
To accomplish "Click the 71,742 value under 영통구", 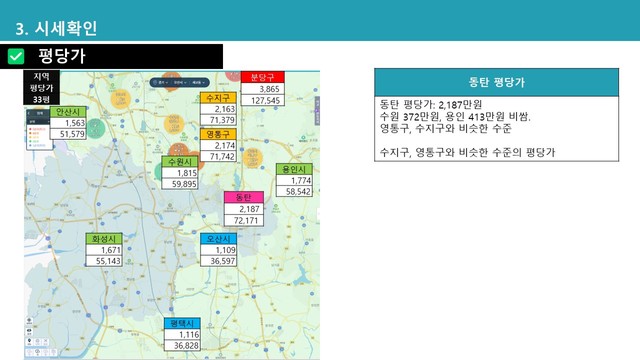I will click(x=218, y=156).
